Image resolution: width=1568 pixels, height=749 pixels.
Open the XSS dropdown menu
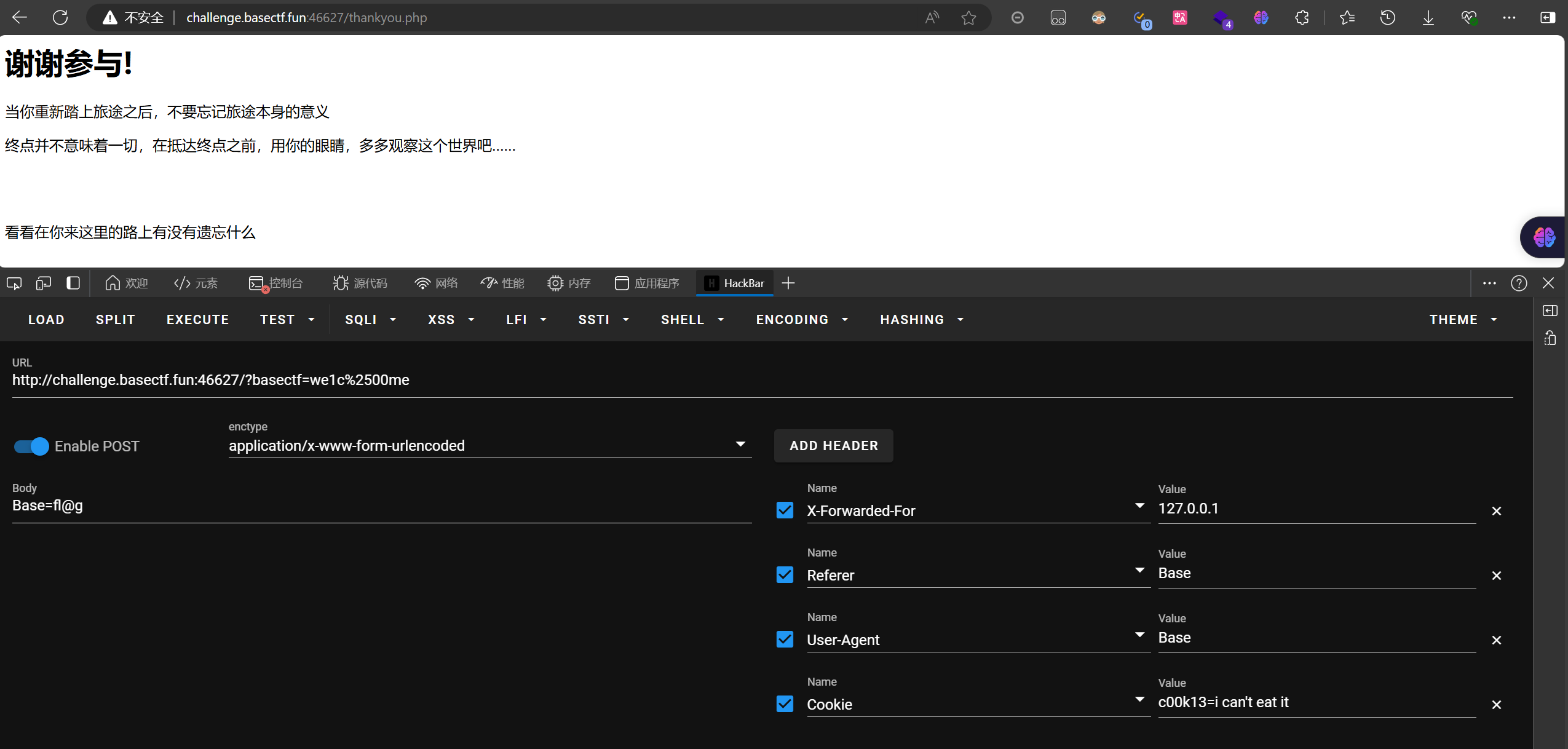point(451,320)
